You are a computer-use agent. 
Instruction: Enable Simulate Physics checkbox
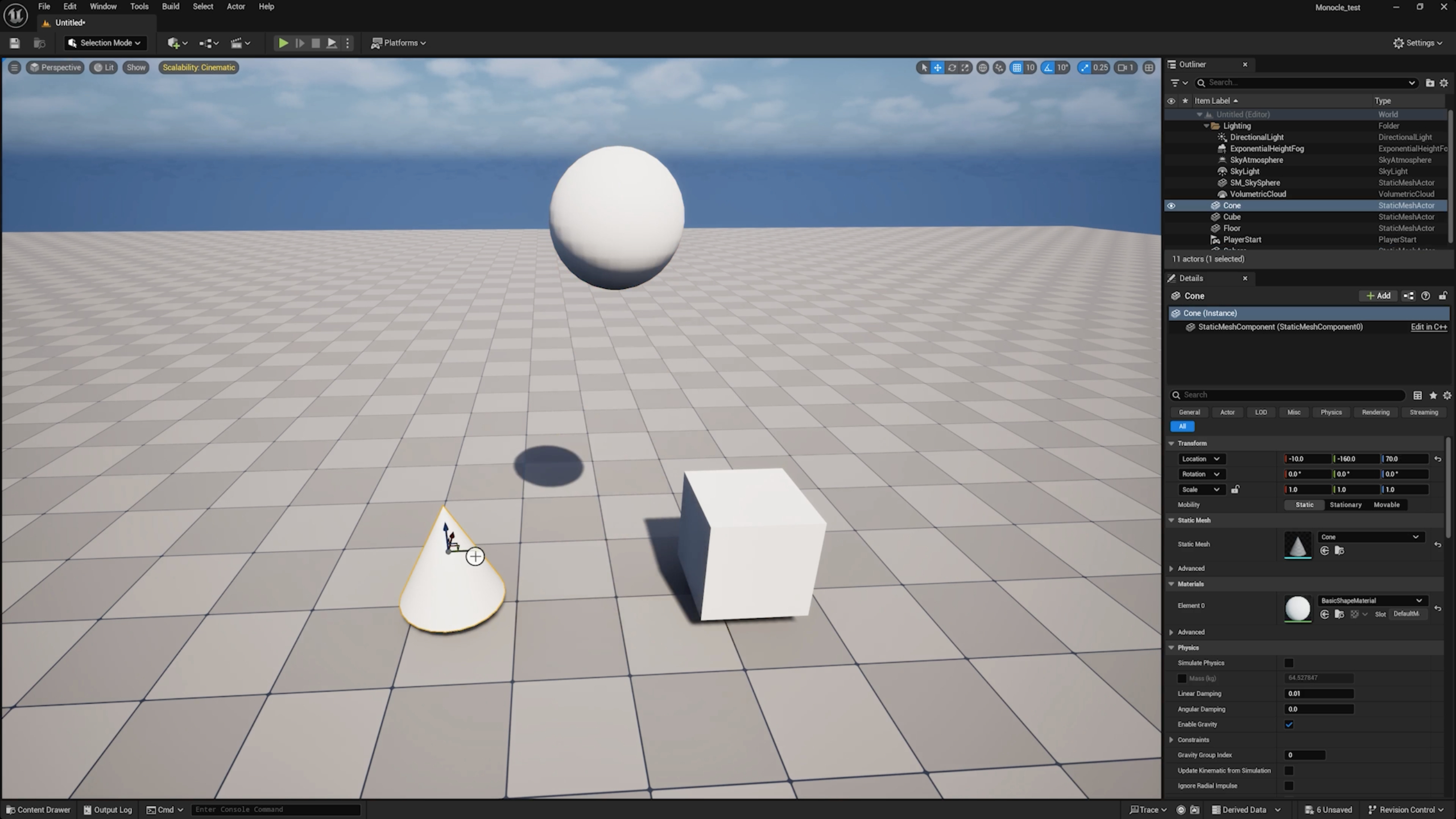pyautogui.click(x=1289, y=663)
